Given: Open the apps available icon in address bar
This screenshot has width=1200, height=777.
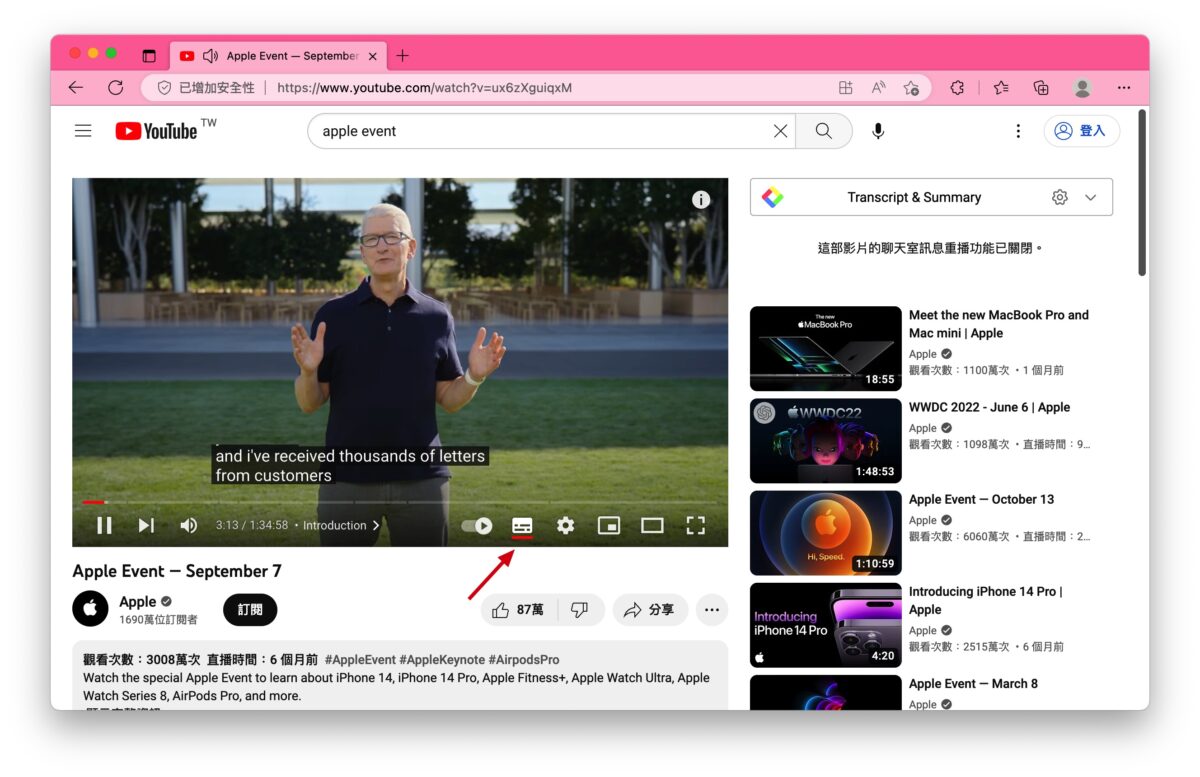Looking at the screenshot, I should (846, 88).
